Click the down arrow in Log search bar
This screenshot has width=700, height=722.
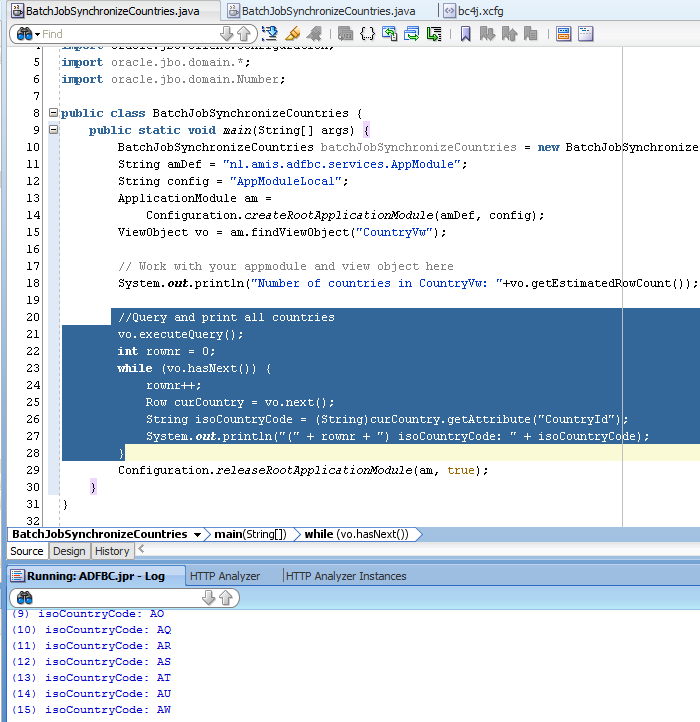pyautogui.click(x=208, y=597)
